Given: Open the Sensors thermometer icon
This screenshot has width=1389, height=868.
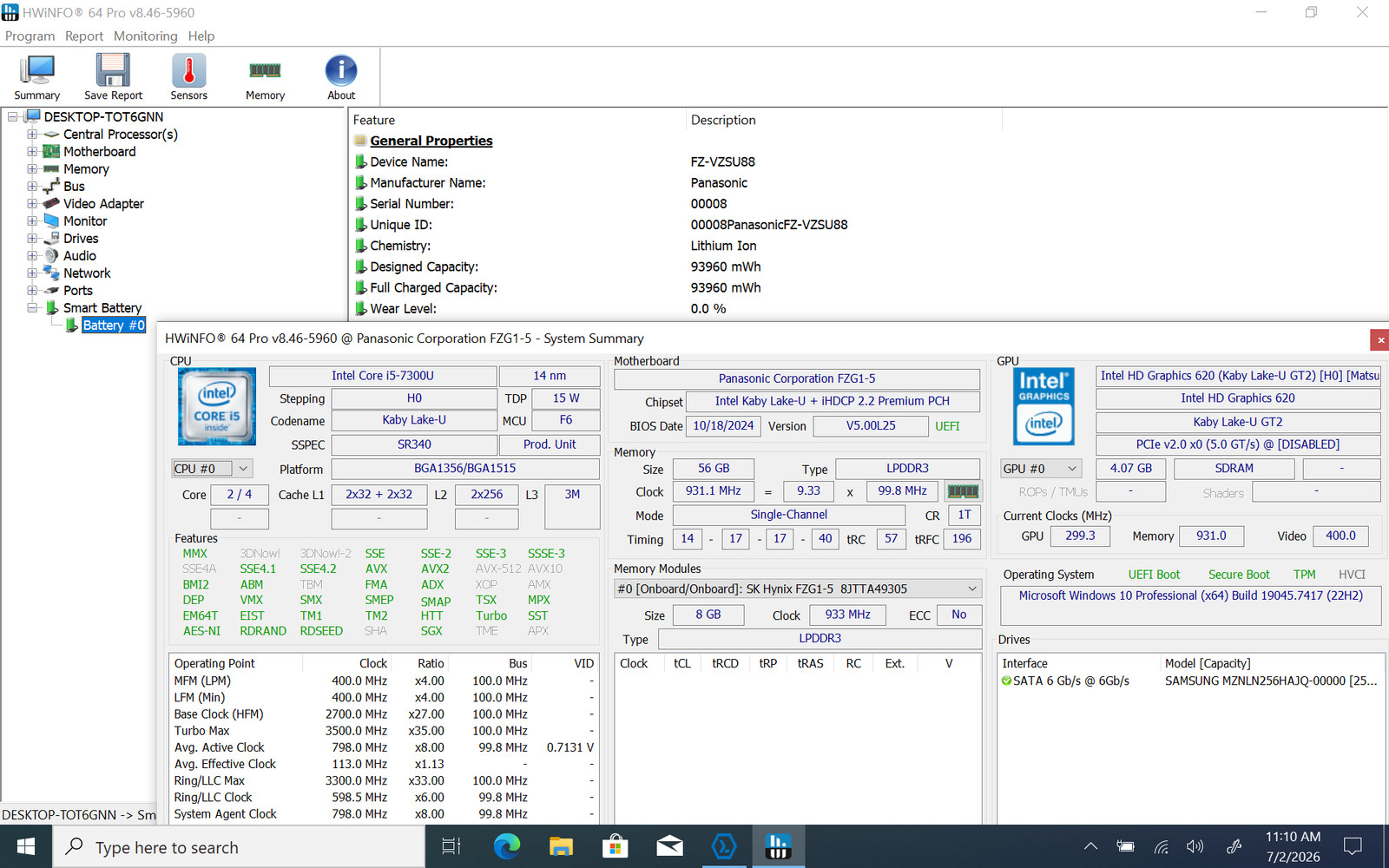Looking at the screenshot, I should click(188, 77).
